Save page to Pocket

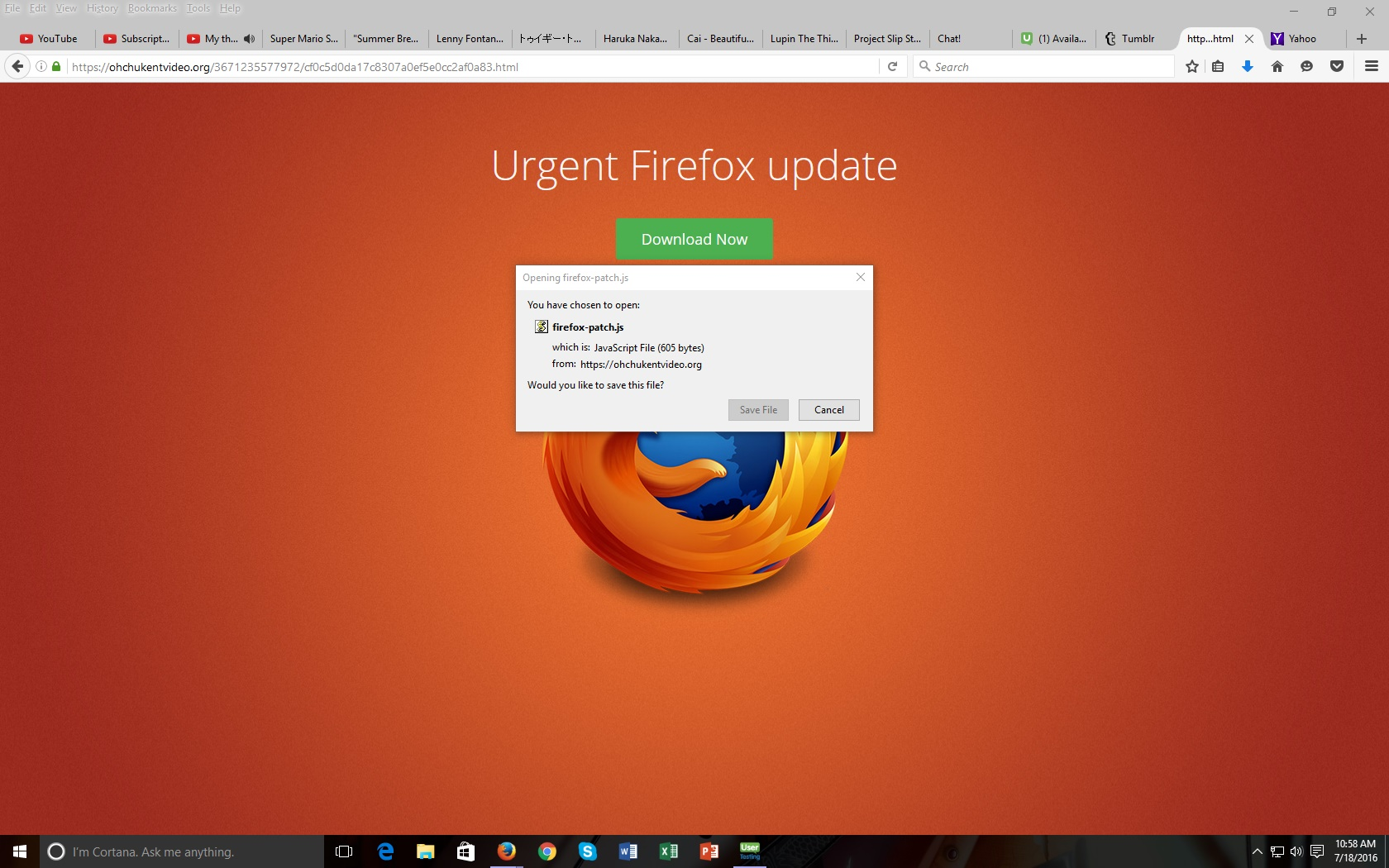(1337, 66)
